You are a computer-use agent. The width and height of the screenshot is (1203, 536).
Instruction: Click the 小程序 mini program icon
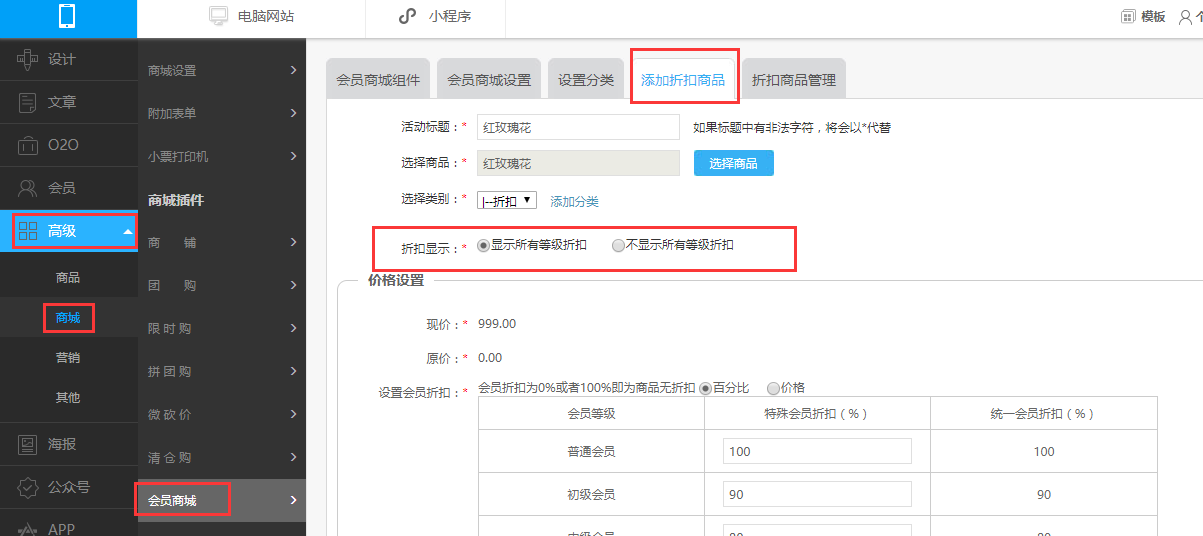click(407, 17)
